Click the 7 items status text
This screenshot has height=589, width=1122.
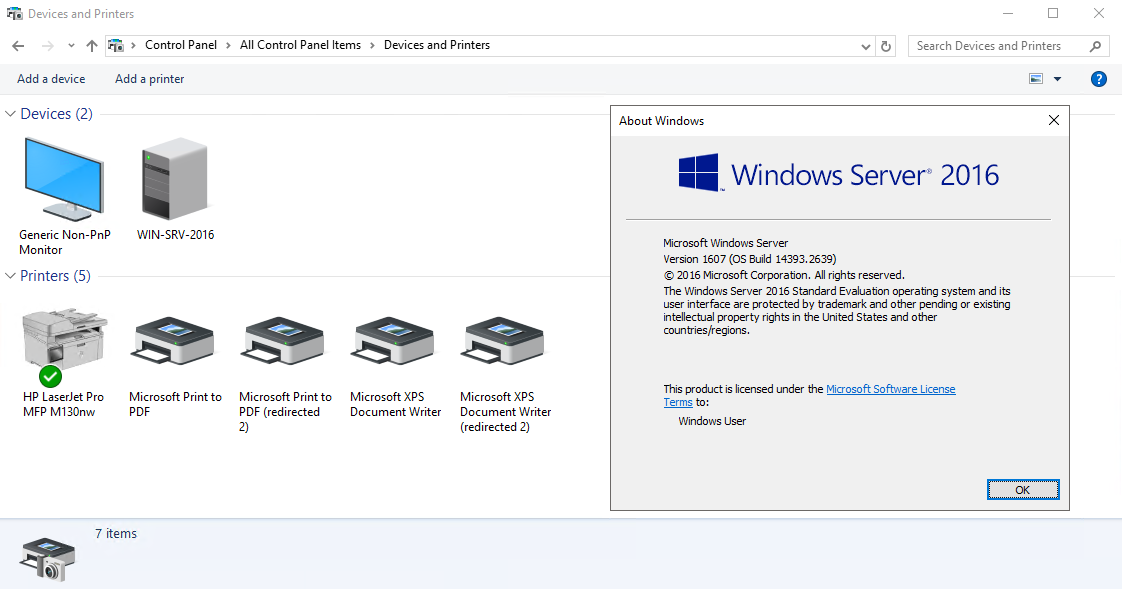pos(116,533)
